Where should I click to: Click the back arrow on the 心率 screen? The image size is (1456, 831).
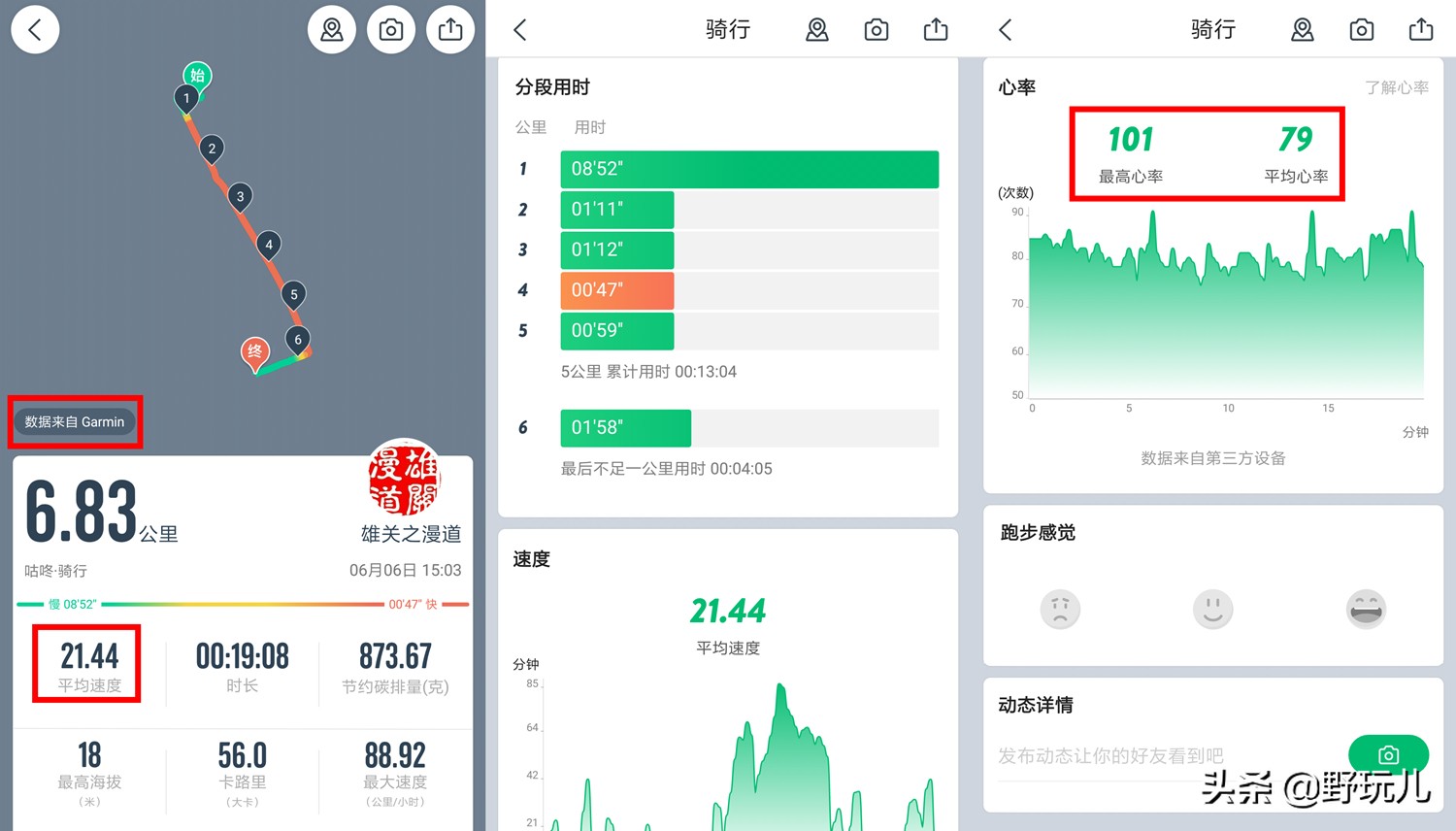click(1005, 30)
